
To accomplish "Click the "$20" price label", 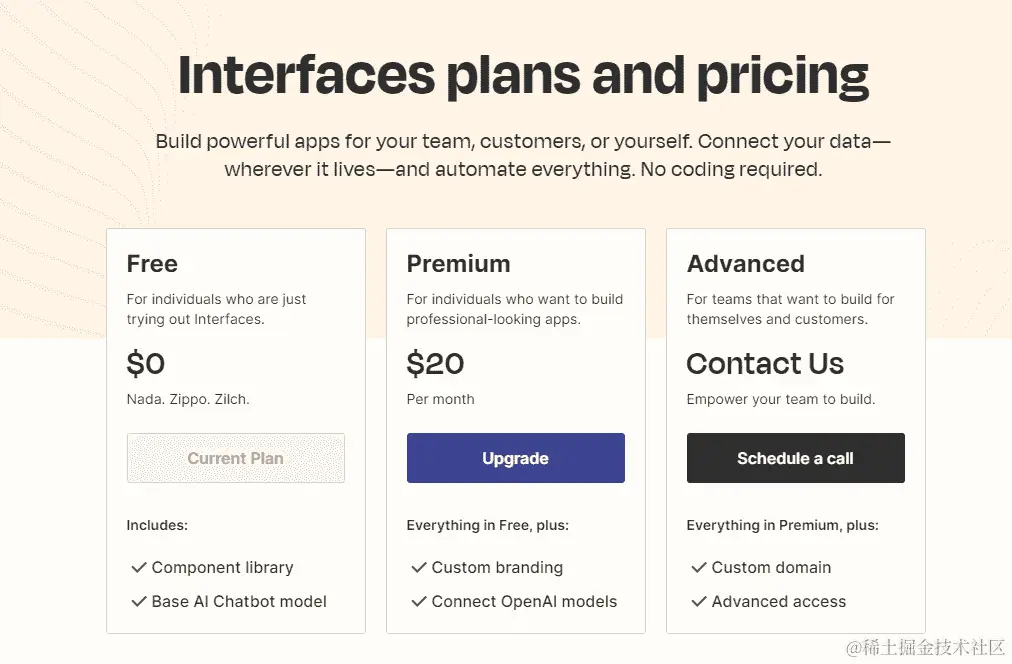I will (436, 363).
